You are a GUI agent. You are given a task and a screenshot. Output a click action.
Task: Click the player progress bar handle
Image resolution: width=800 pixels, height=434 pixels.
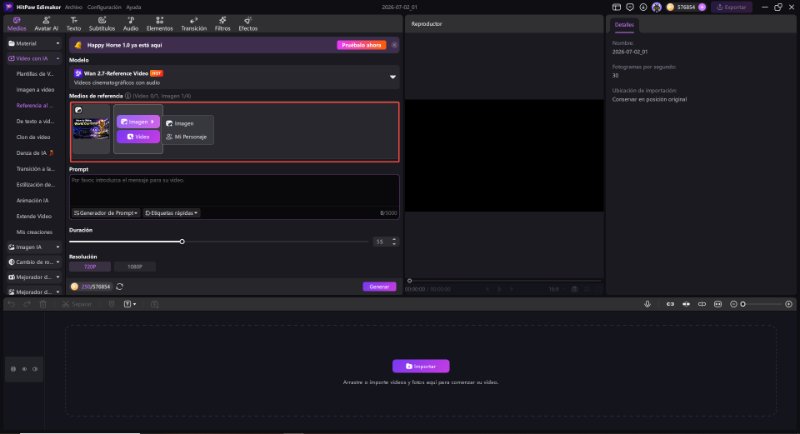(x=409, y=280)
